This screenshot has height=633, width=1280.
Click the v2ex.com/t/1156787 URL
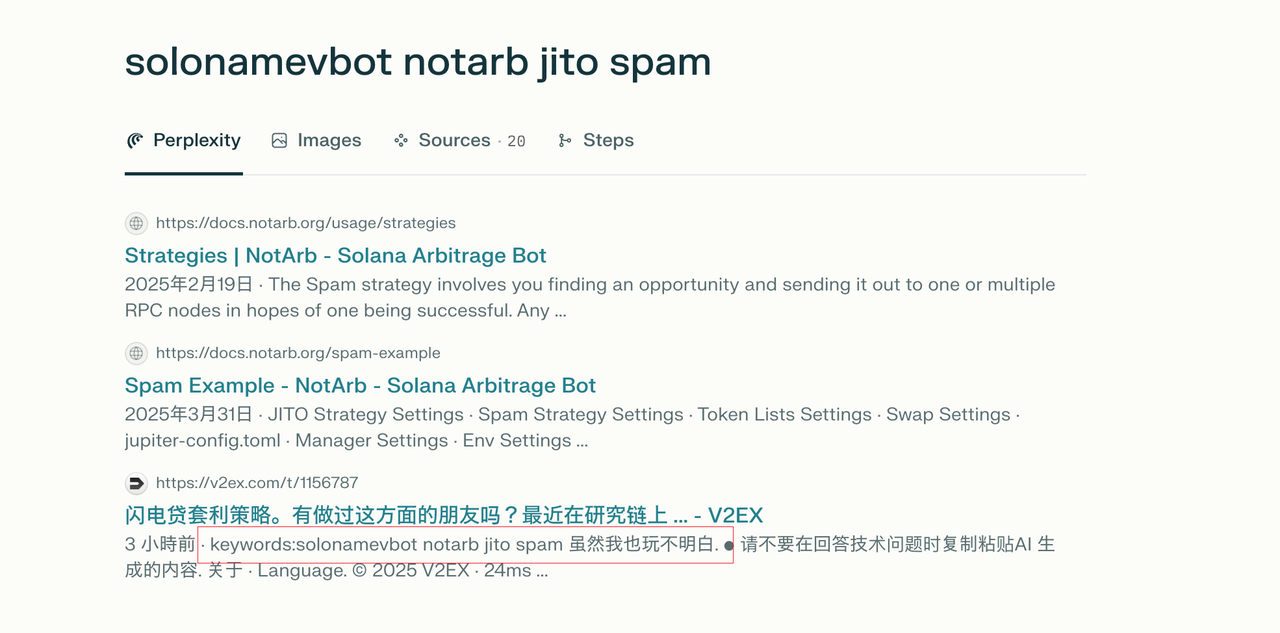[257, 483]
